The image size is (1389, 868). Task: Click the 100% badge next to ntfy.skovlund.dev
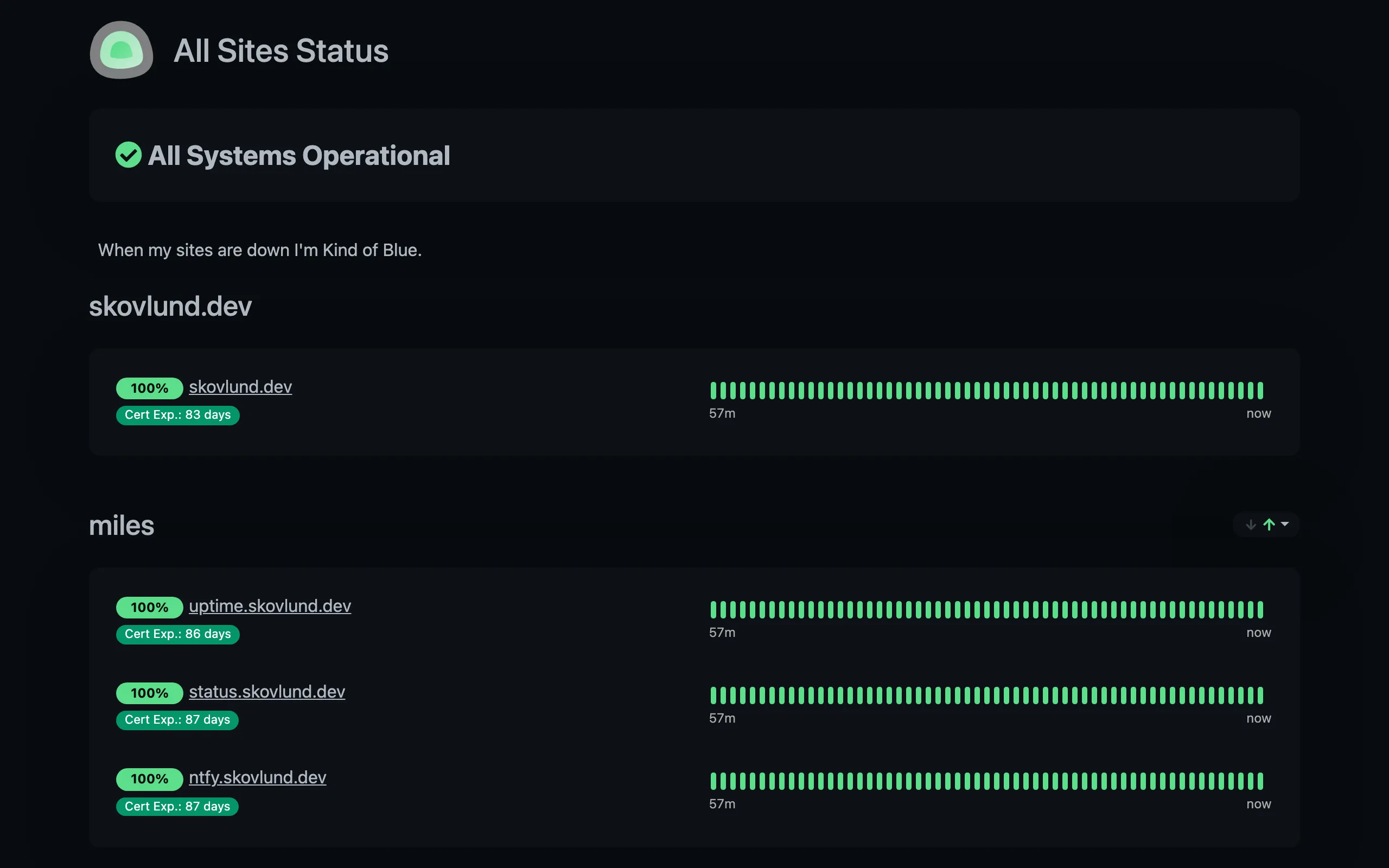pyautogui.click(x=149, y=779)
